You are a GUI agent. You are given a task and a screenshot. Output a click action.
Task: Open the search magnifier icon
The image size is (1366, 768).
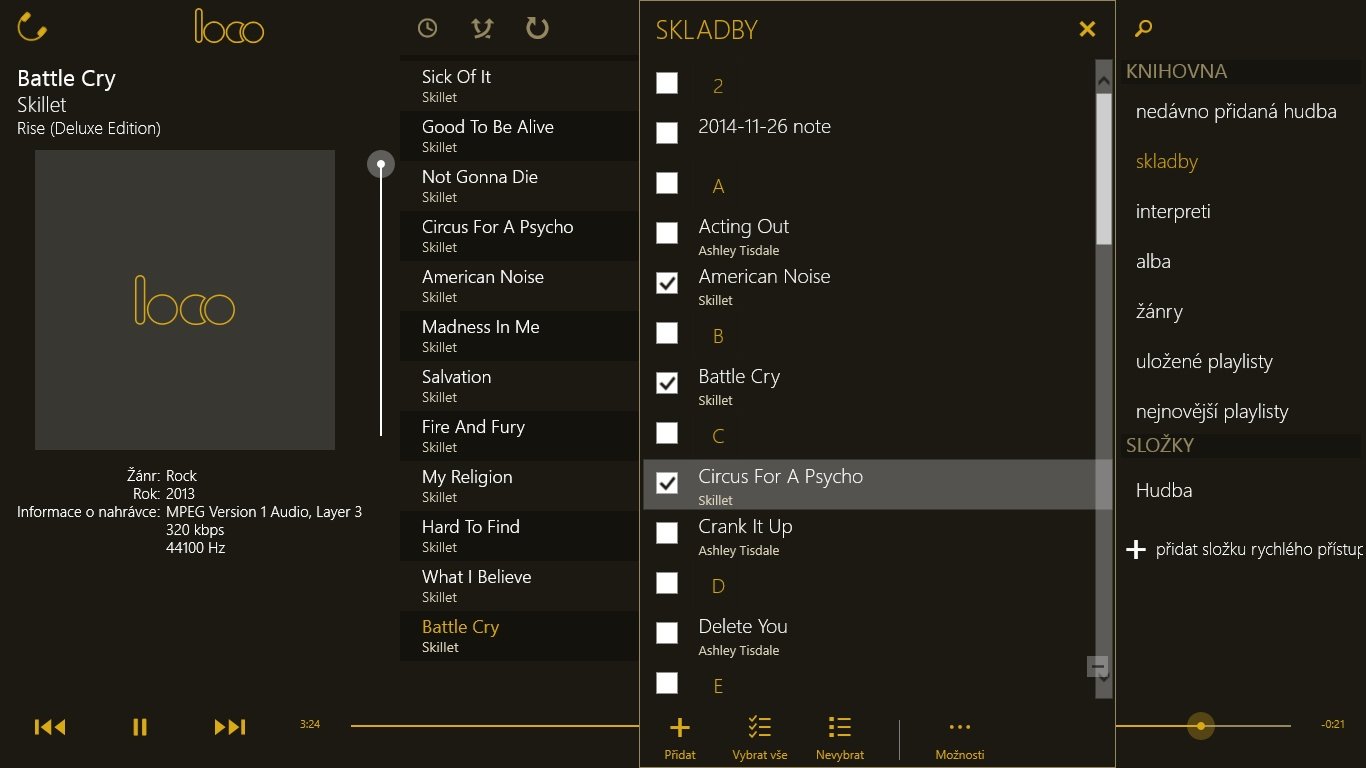pyautogui.click(x=1144, y=28)
